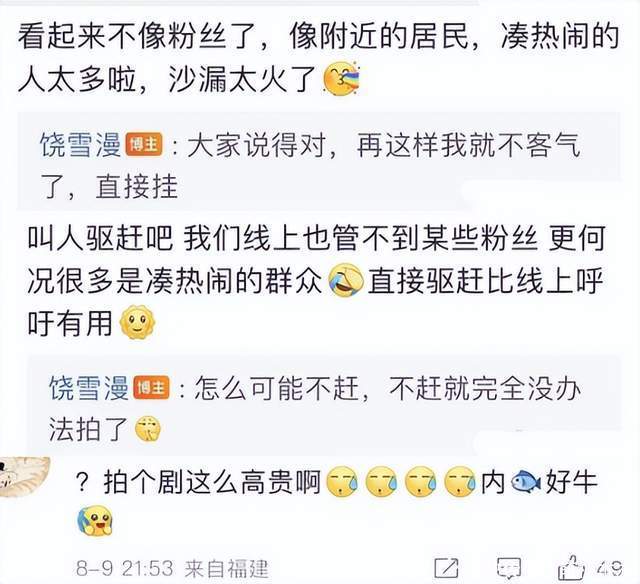Screen dimensions: 640x584
Task: Open second 饶雪漫 username link
Action: point(89,387)
